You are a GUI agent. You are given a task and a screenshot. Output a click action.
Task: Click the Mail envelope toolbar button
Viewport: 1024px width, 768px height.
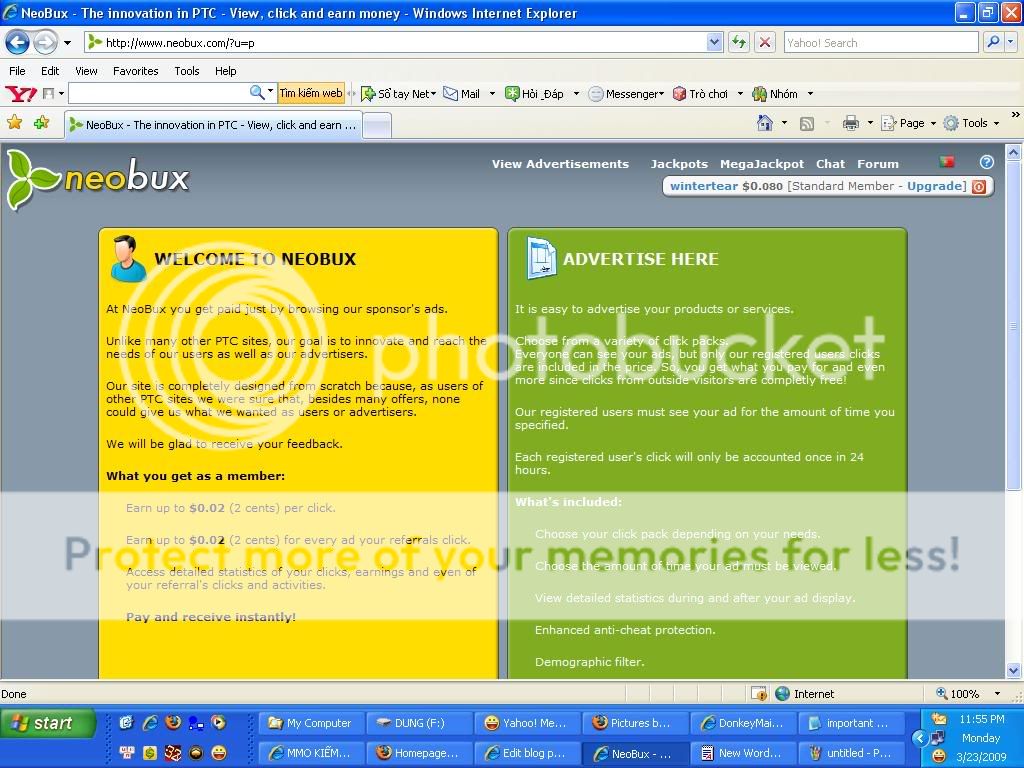[462, 94]
